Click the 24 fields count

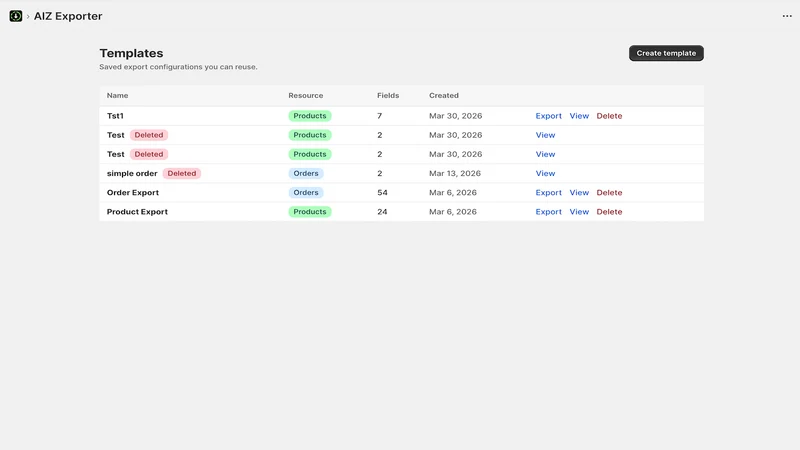click(x=382, y=212)
